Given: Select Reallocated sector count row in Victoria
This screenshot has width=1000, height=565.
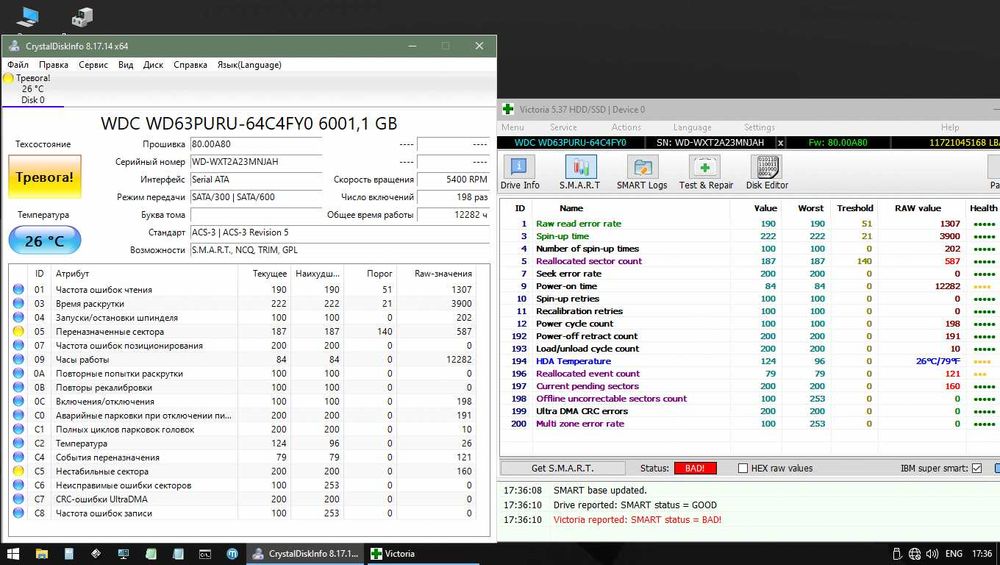Looking at the screenshot, I should click(749, 261).
